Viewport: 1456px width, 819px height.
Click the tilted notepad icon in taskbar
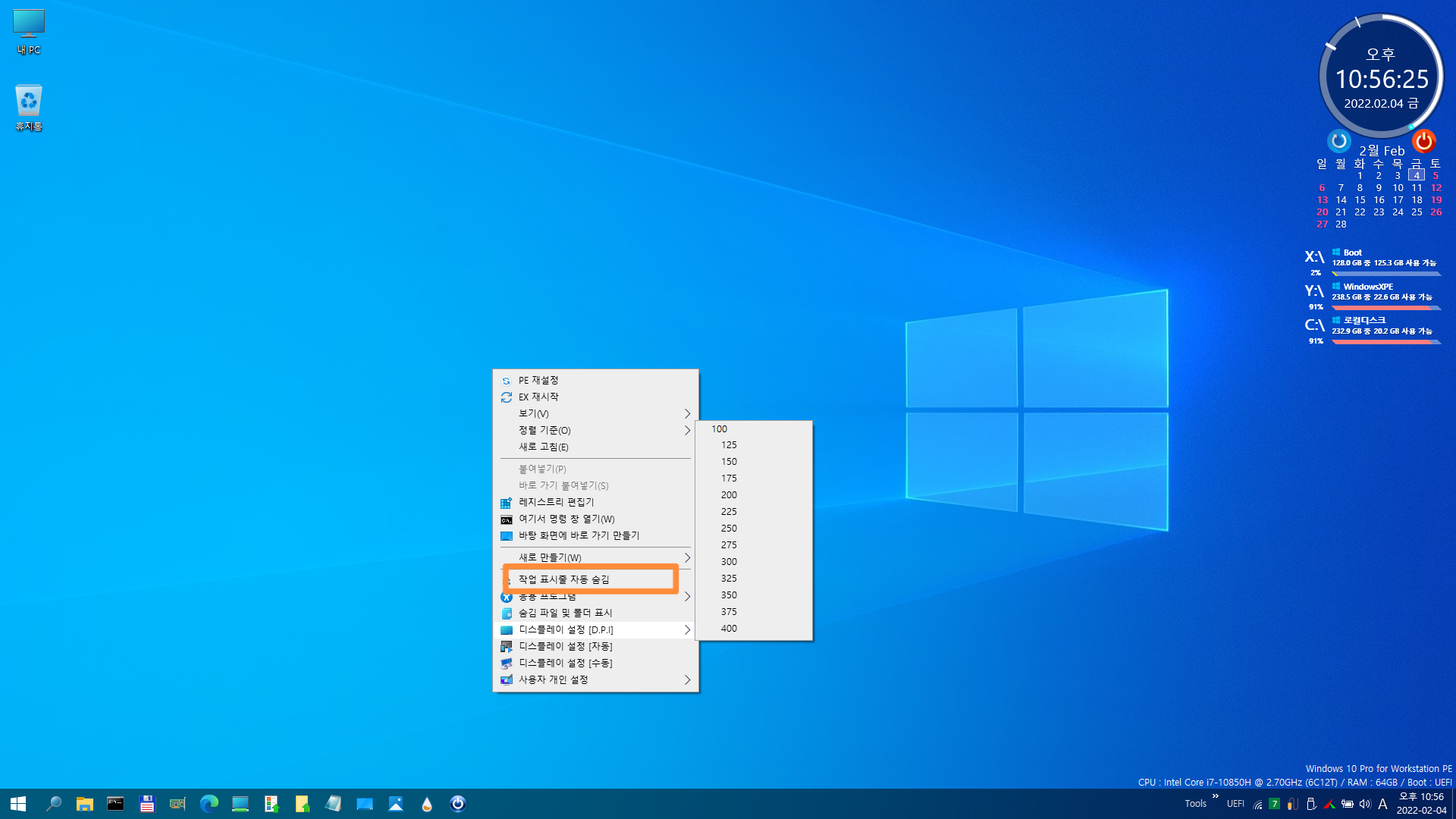click(x=333, y=804)
